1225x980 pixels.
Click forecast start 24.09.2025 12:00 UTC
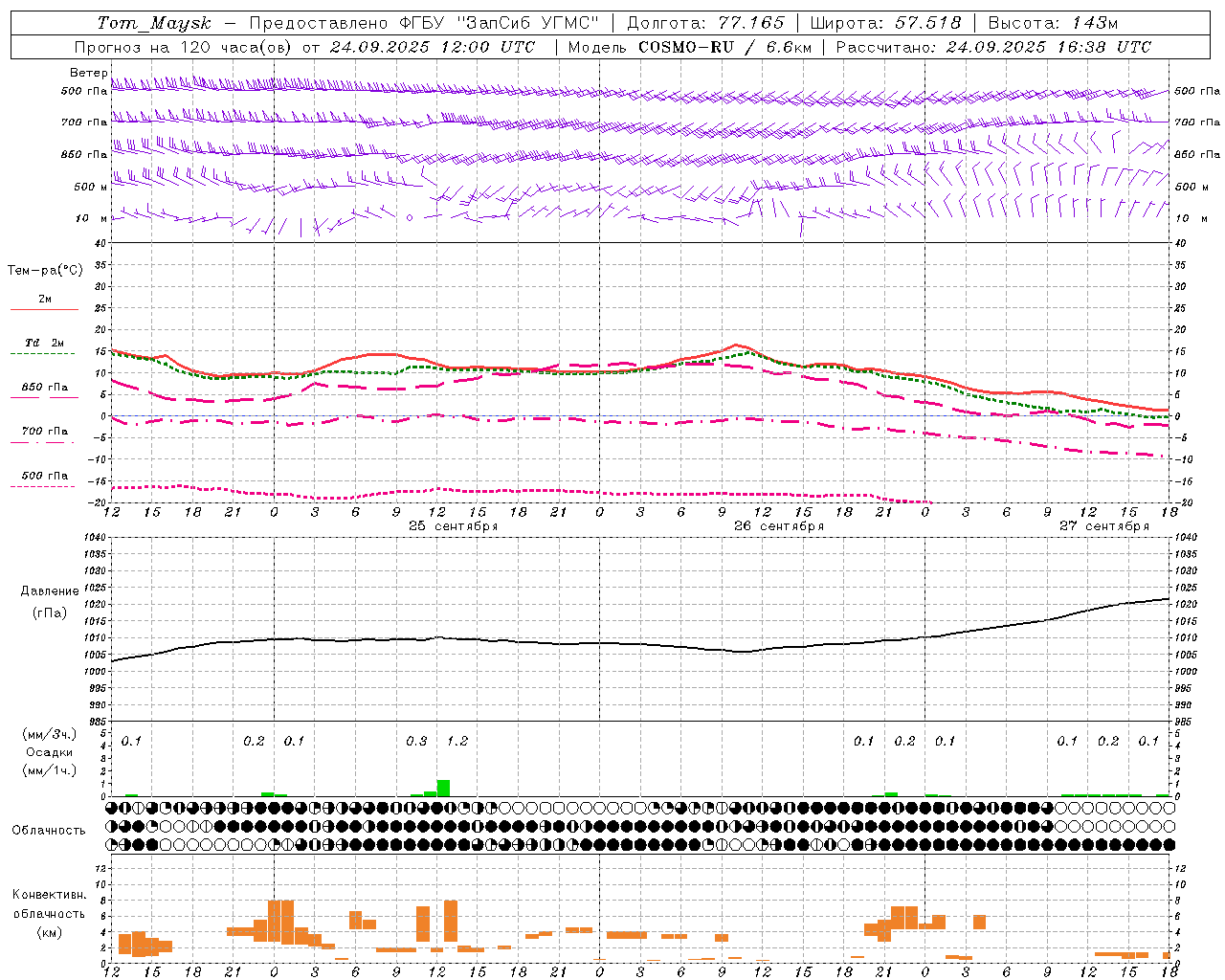(432, 47)
